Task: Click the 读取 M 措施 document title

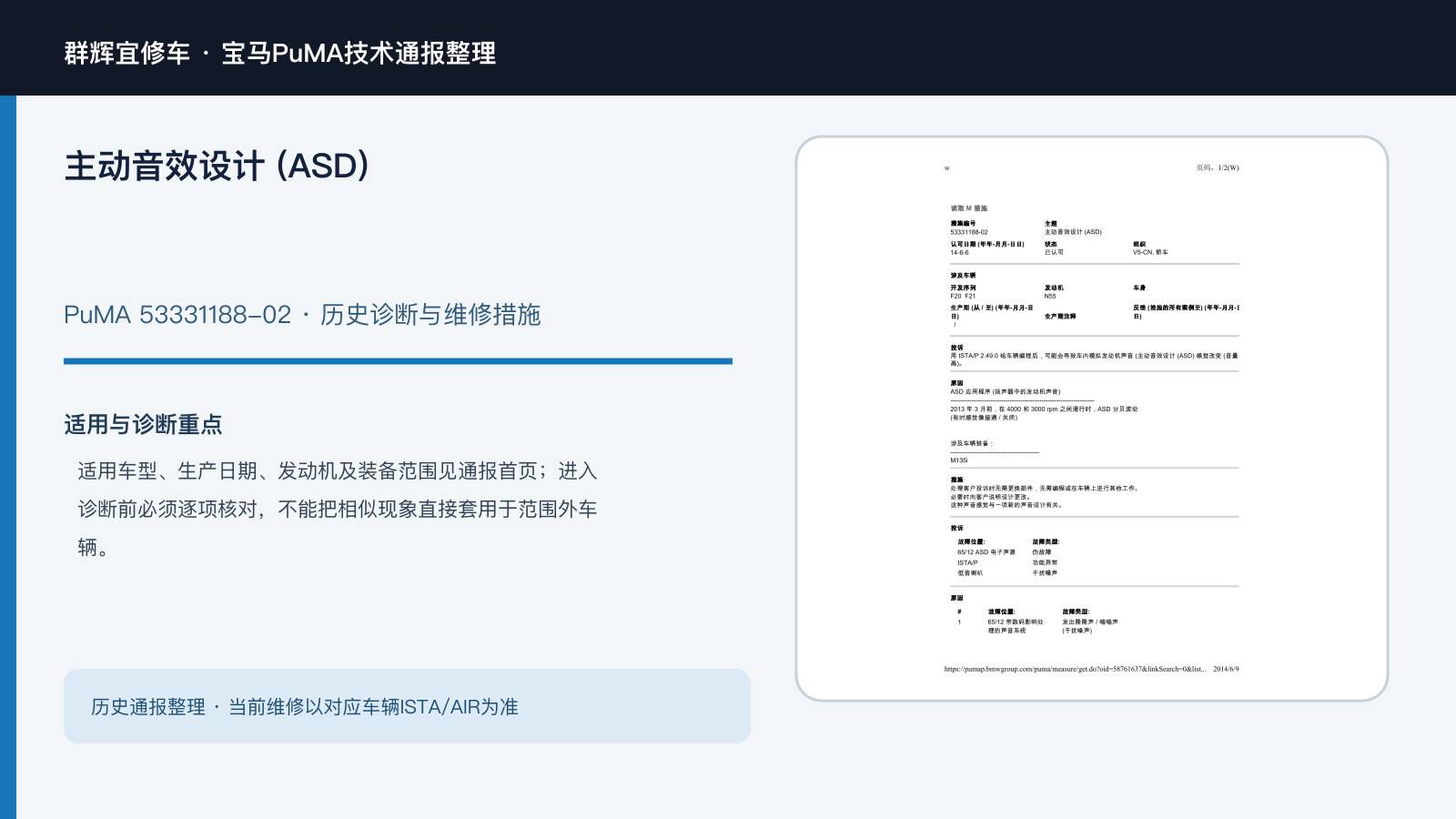Action: coord(969,208)
